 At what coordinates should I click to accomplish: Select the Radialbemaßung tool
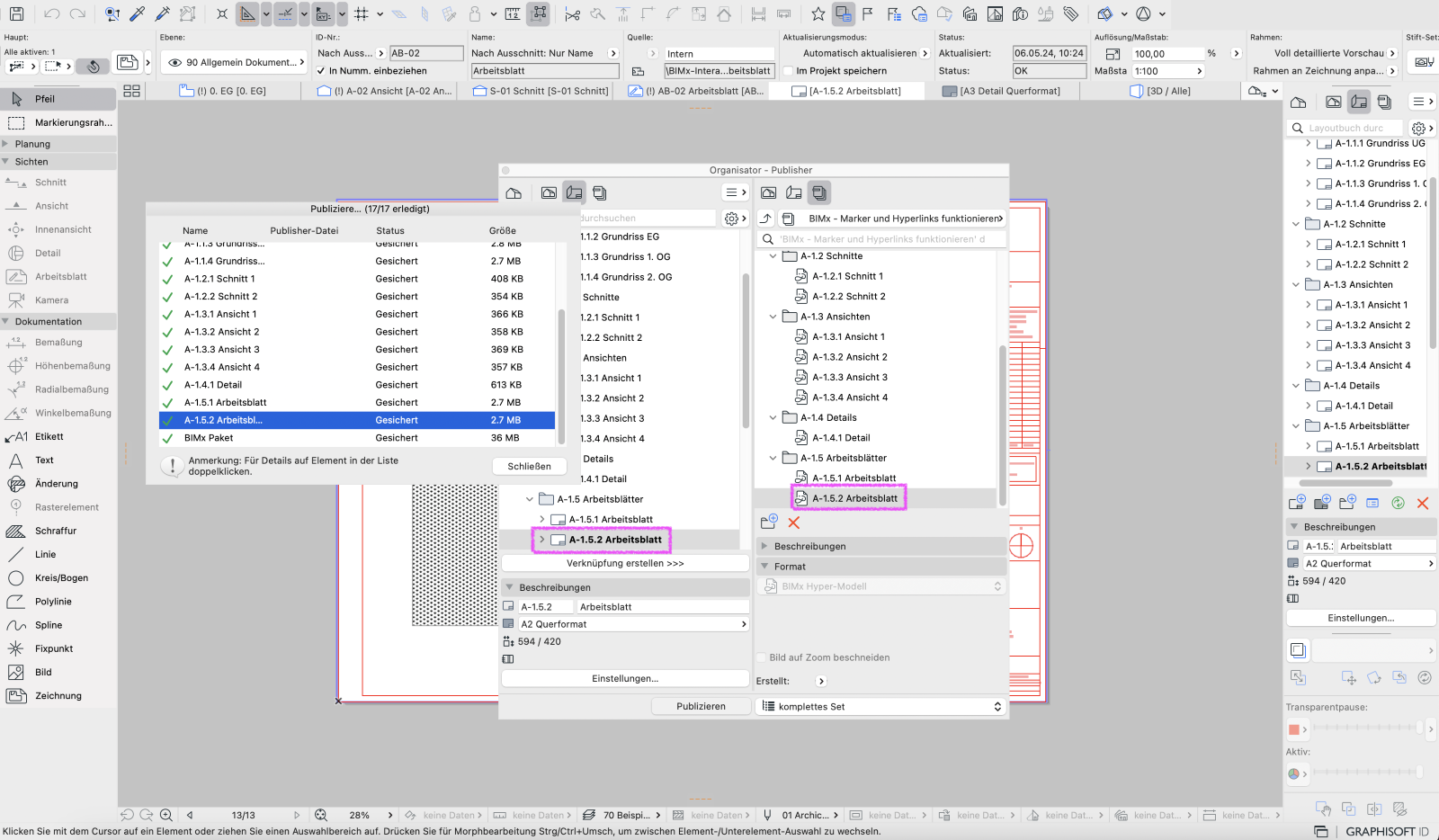pyautogui.click(x=58, y=389)
